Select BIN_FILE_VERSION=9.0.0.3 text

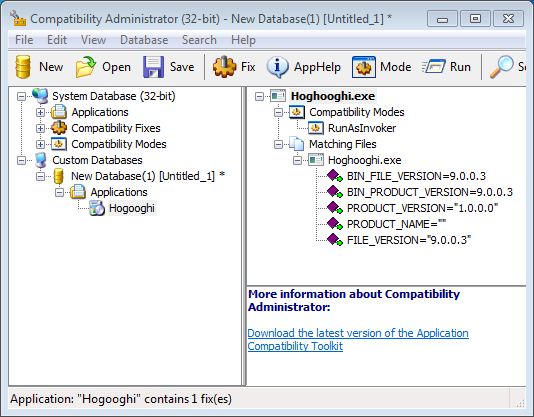[416, 176]
